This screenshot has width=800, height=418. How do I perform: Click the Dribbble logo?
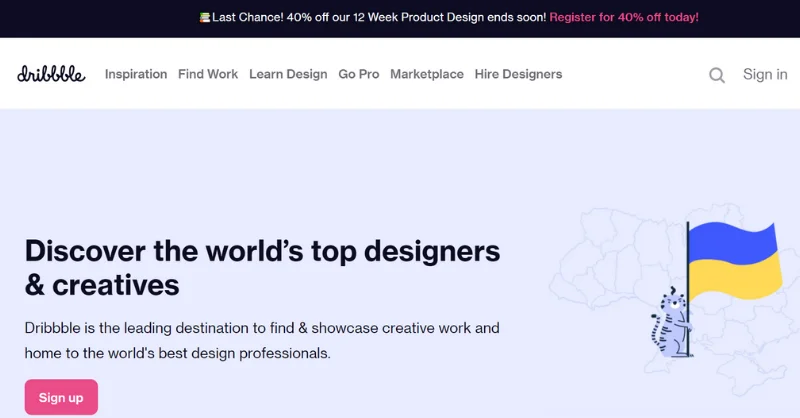coord(51,74)
